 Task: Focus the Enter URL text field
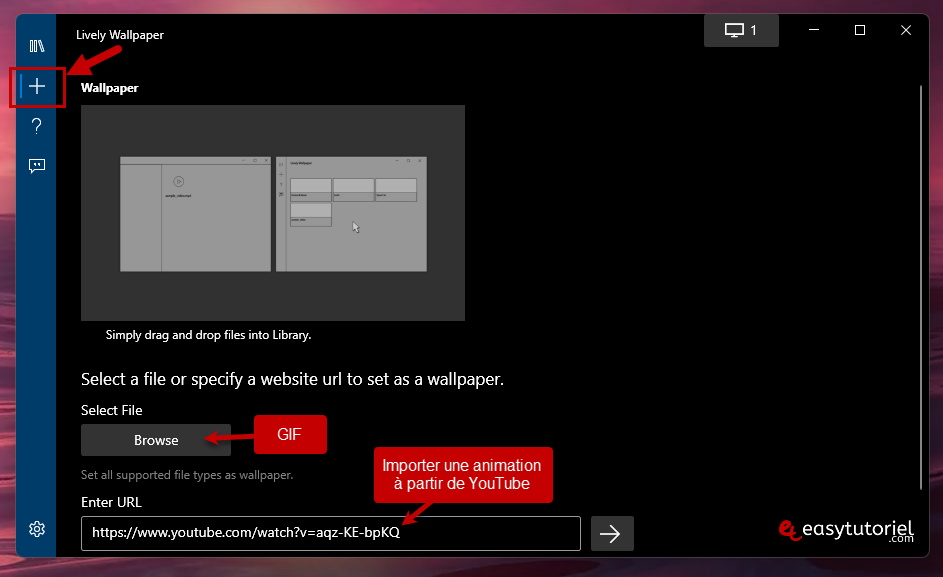pyautogui.click(x=331, y=533)
